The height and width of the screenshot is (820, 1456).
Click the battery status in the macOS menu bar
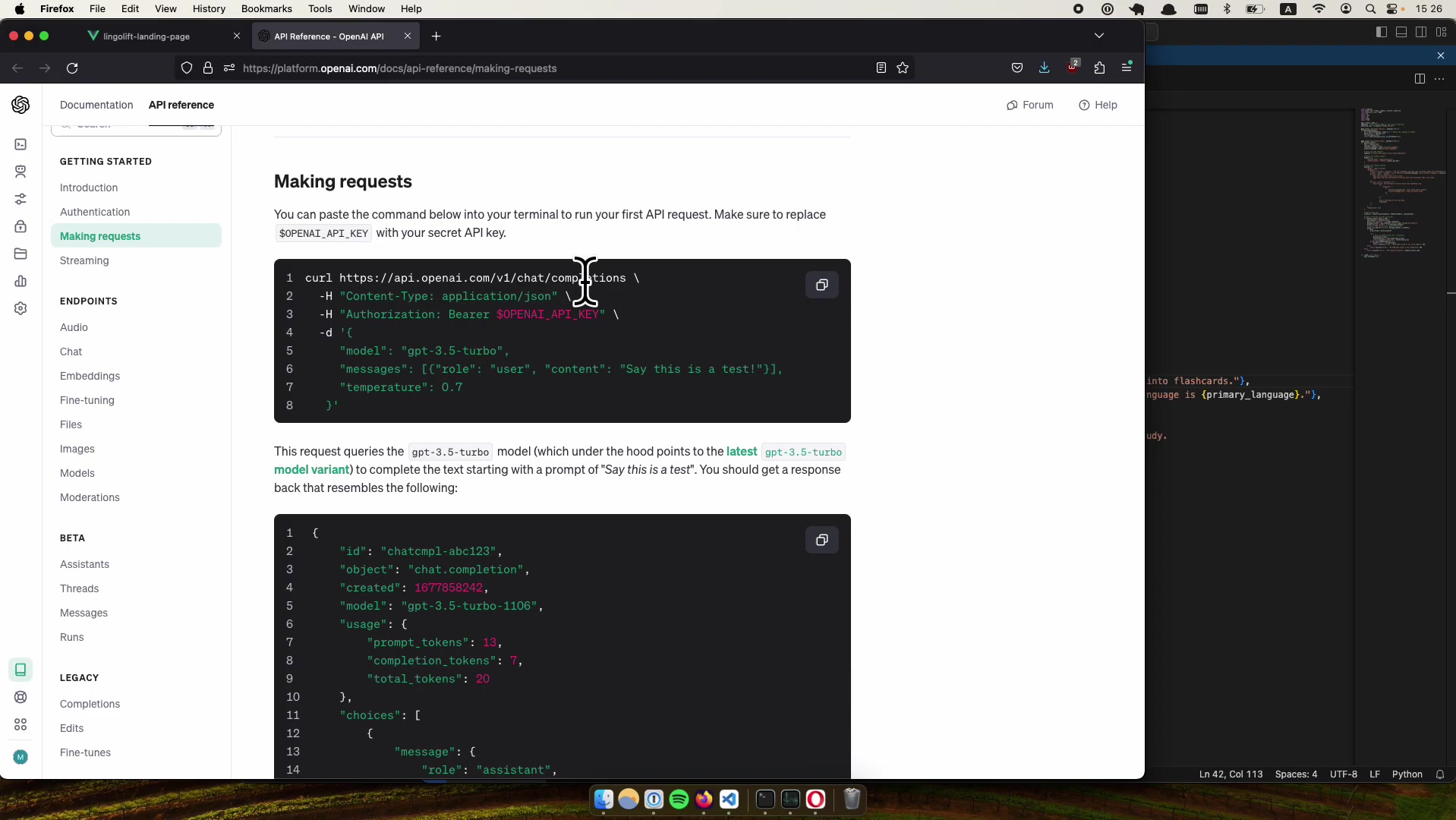(x=1253, y=9)
